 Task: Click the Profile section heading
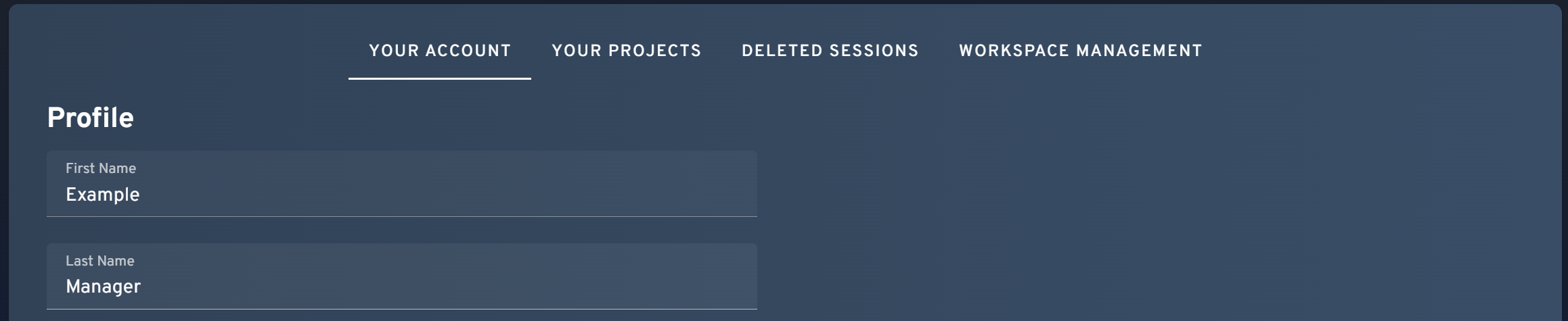click(x=90, y=118)
